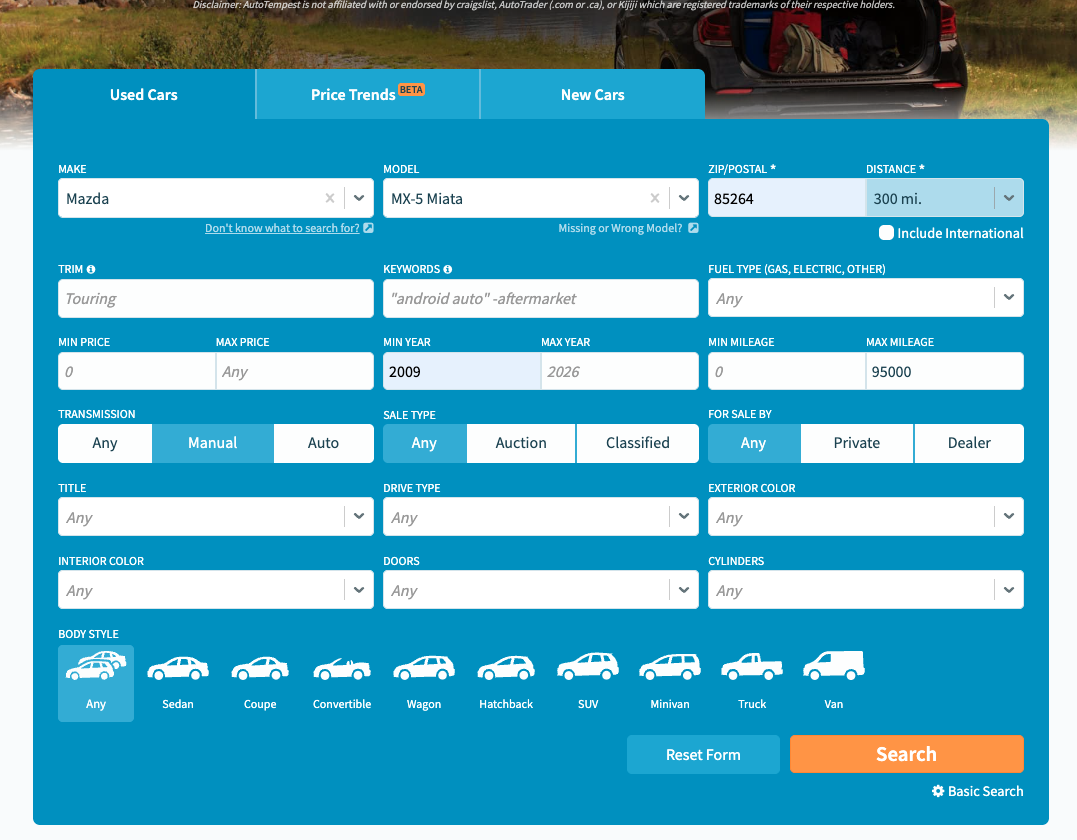Focus the Max Price field
1077x840 pixels.
295,371
